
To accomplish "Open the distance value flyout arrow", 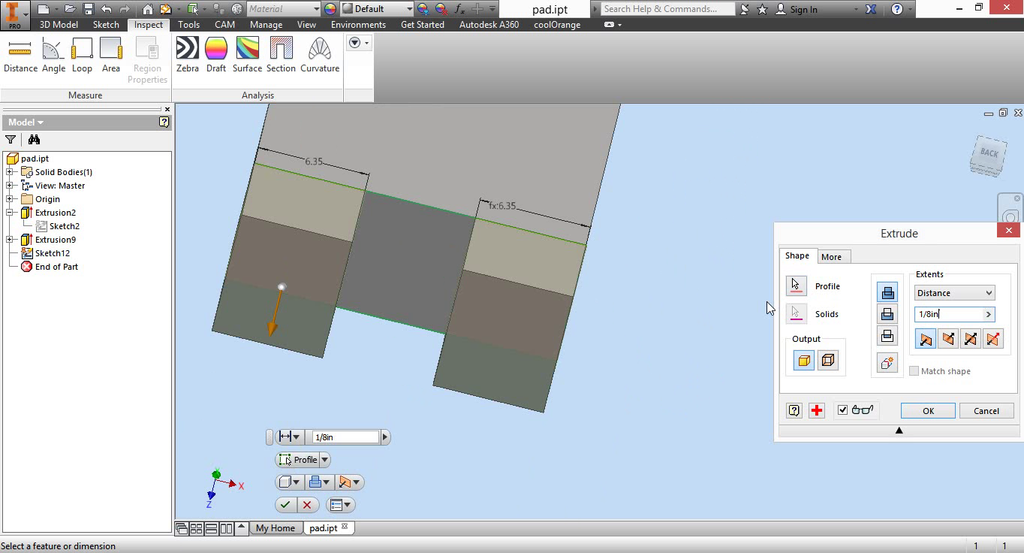I will coord(989,314).
